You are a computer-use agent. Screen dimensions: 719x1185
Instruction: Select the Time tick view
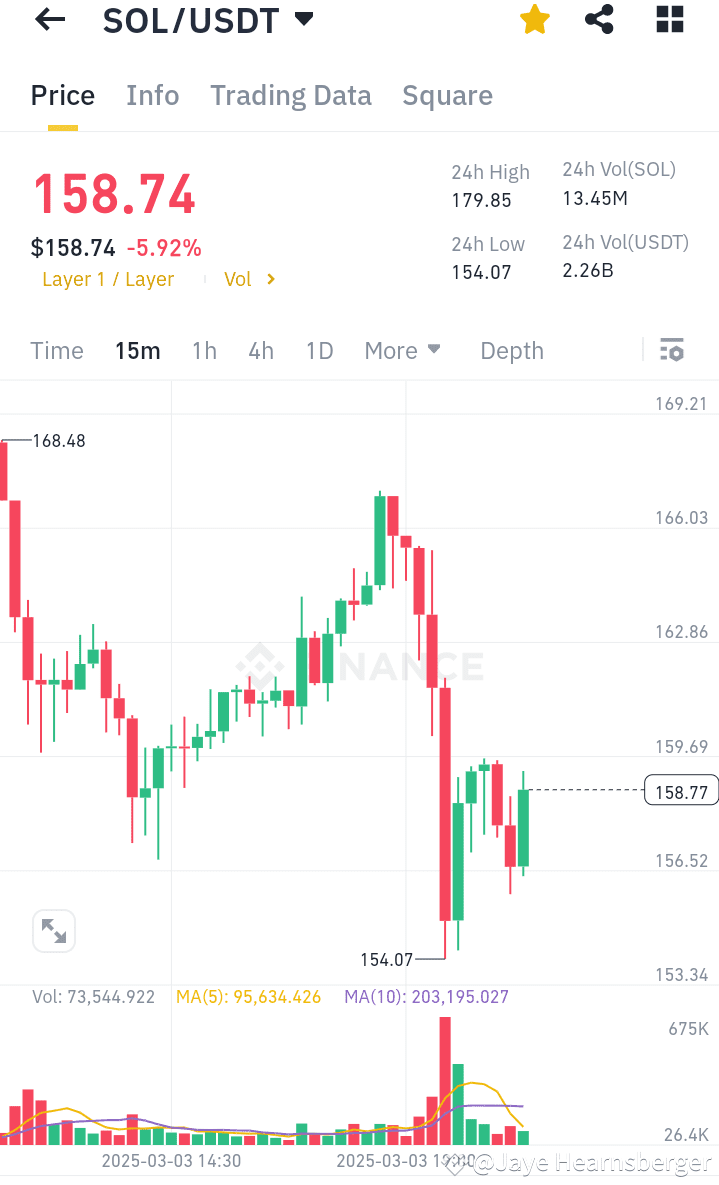pos(56,350)
